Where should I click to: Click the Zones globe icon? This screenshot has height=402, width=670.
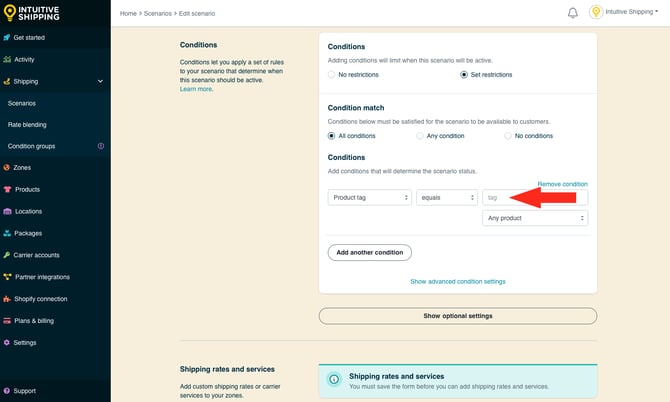tap(7, 168)
